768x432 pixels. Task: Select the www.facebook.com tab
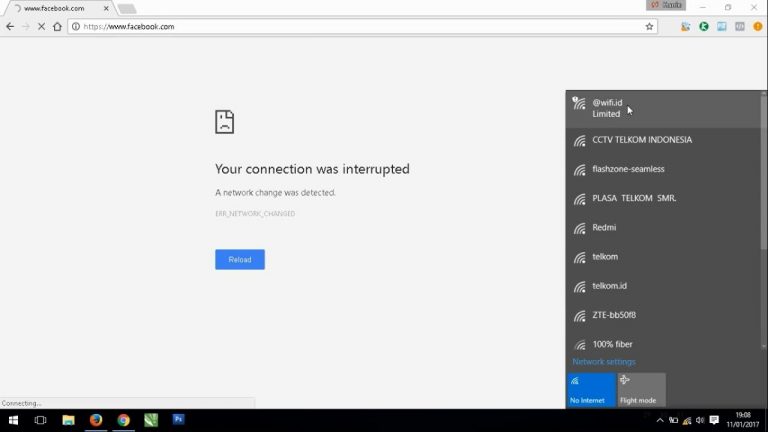(x=61, y=8)
